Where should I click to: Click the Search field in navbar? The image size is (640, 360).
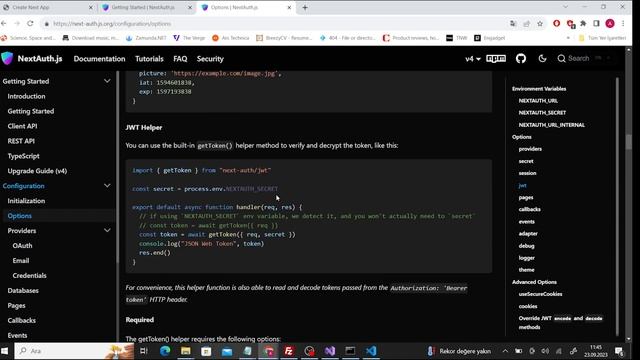pyautogui.click(x=584, y=58)
